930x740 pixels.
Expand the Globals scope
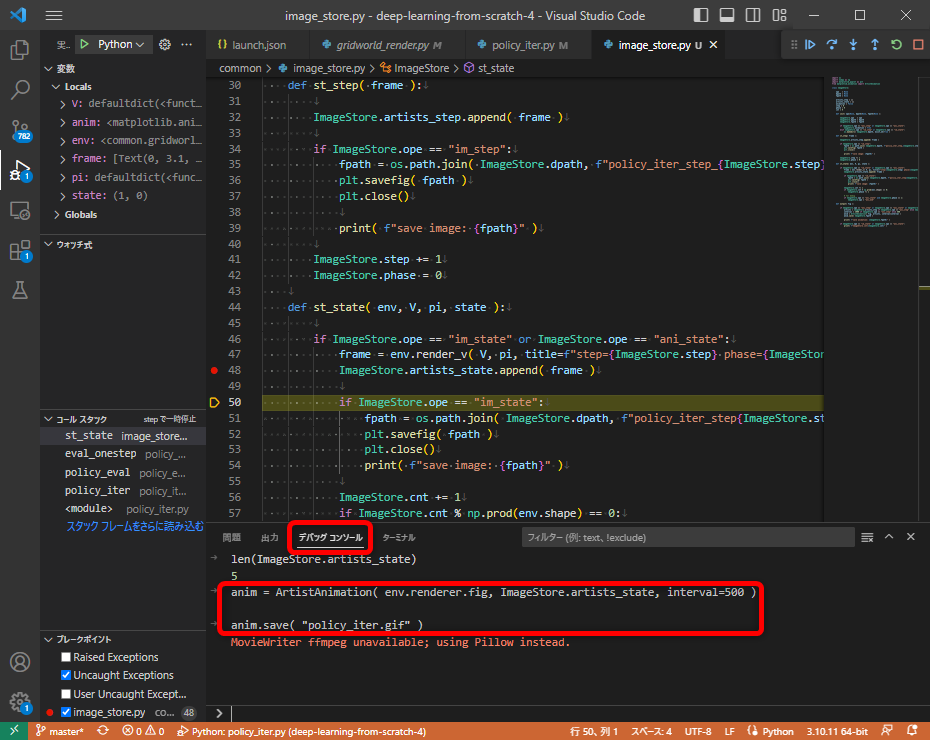coord(57,215)
